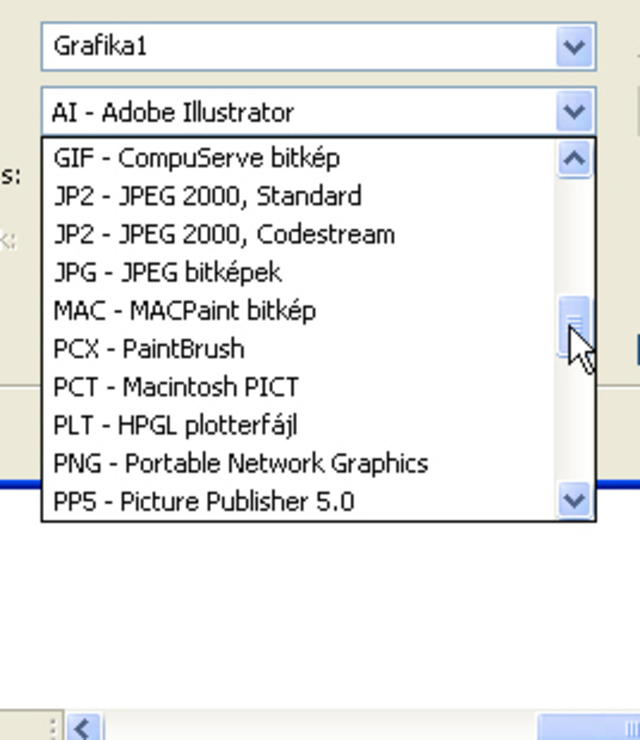Choose JP2 - JPEG 2000, Codestream
Image resolution: width=640 pixels, height=740 pixels.
point(299,234)
